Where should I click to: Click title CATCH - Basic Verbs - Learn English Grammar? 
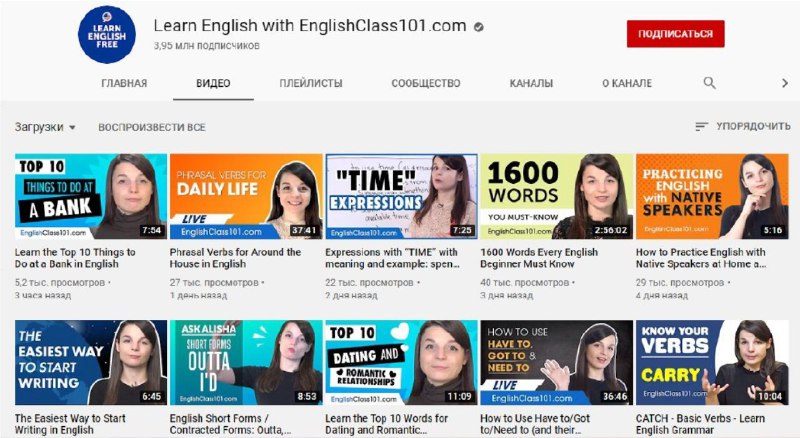click(x=700, y=424)
